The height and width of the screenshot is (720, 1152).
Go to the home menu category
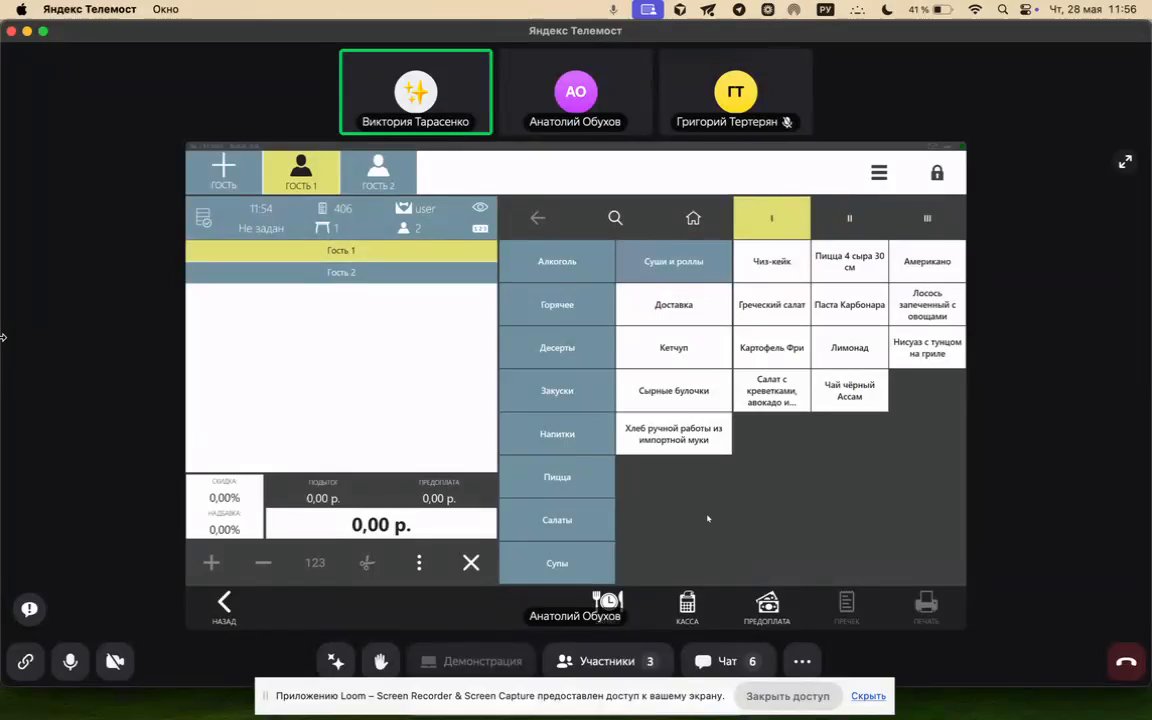[693, 217]
